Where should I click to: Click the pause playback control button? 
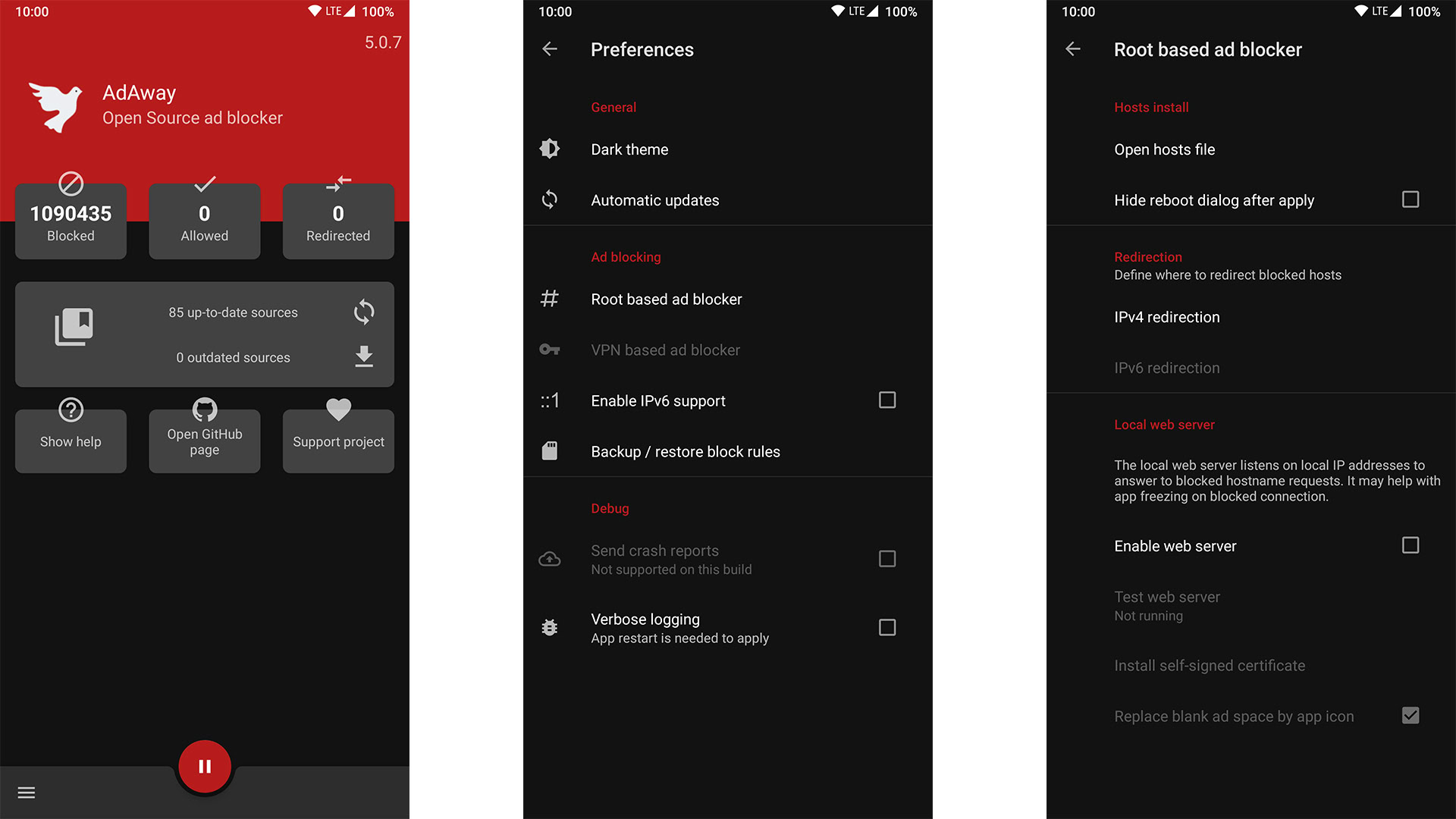pos(205,766)
